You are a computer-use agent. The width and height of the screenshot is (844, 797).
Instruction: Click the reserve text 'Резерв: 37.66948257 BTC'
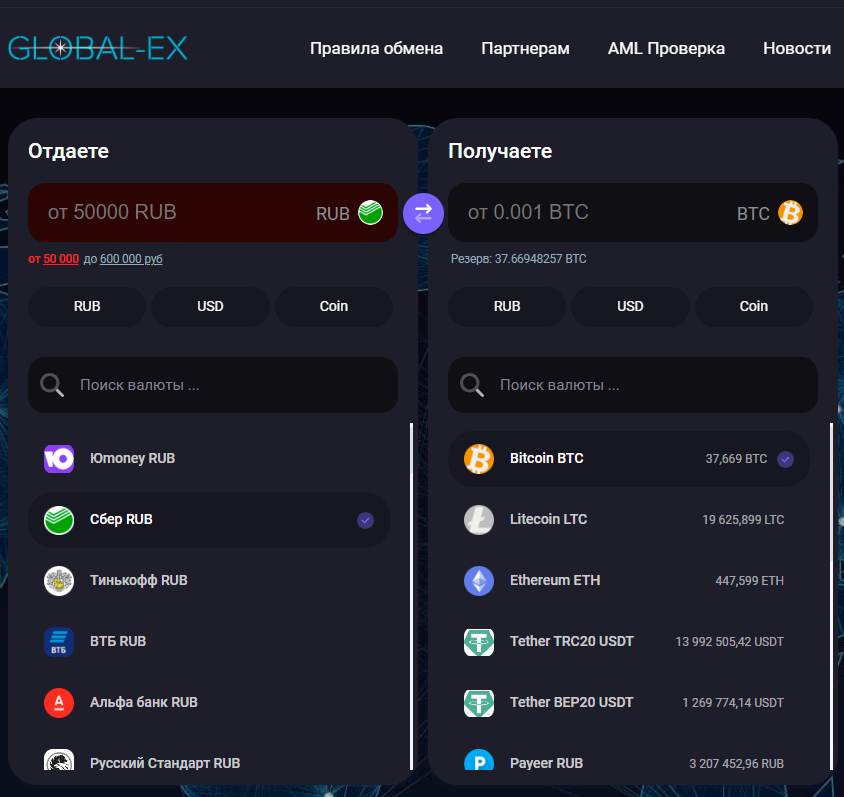coord(518,259)
